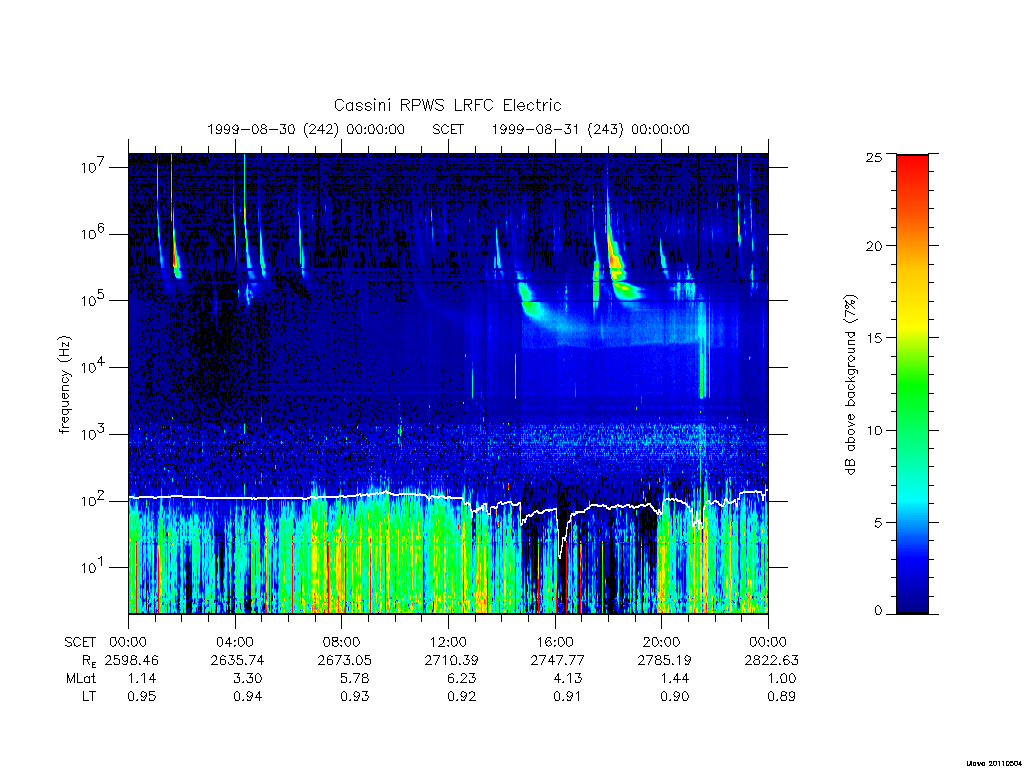Click the colorbar tick label '20'
The image size is (1024, 768).
click(874, 246)
